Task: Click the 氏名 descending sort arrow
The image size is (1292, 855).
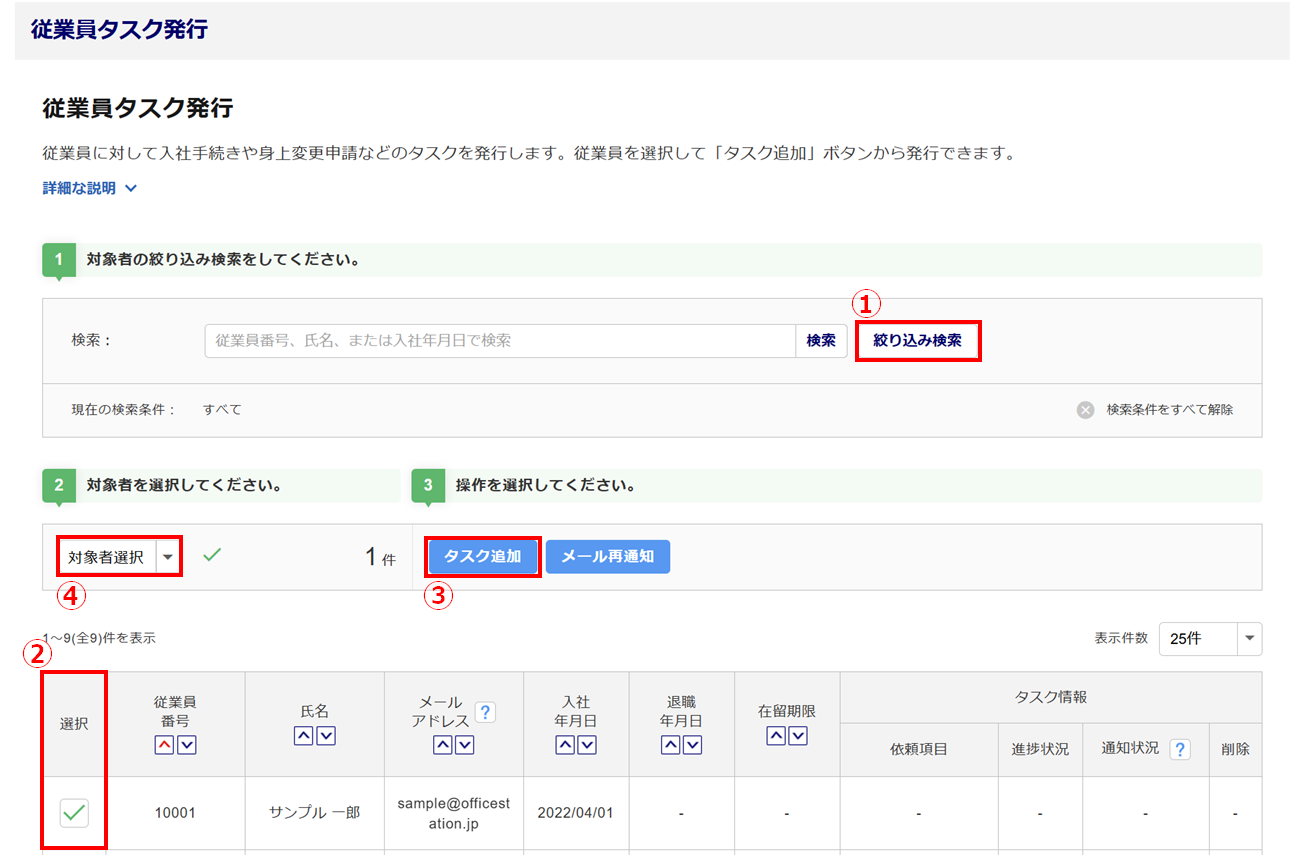Action: pos(325,736)
